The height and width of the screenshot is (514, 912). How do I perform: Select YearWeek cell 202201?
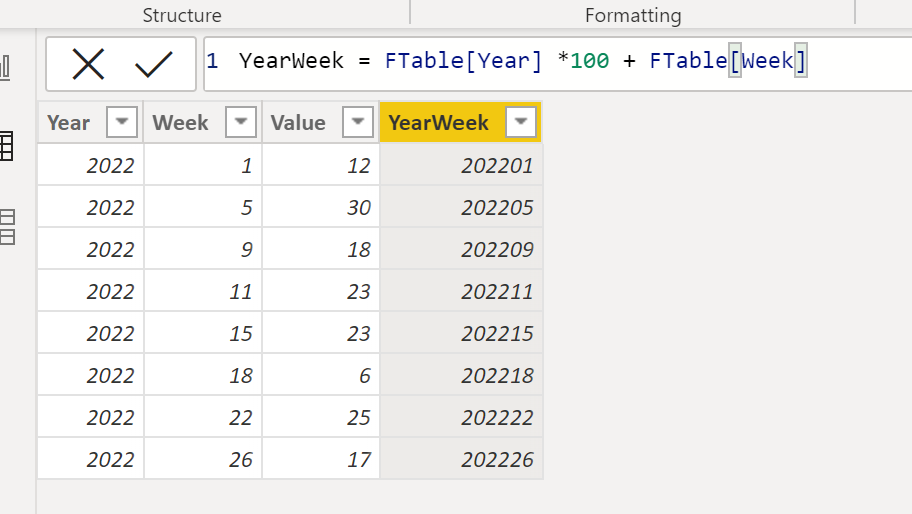pyautogui.click(x=461, y=165)
